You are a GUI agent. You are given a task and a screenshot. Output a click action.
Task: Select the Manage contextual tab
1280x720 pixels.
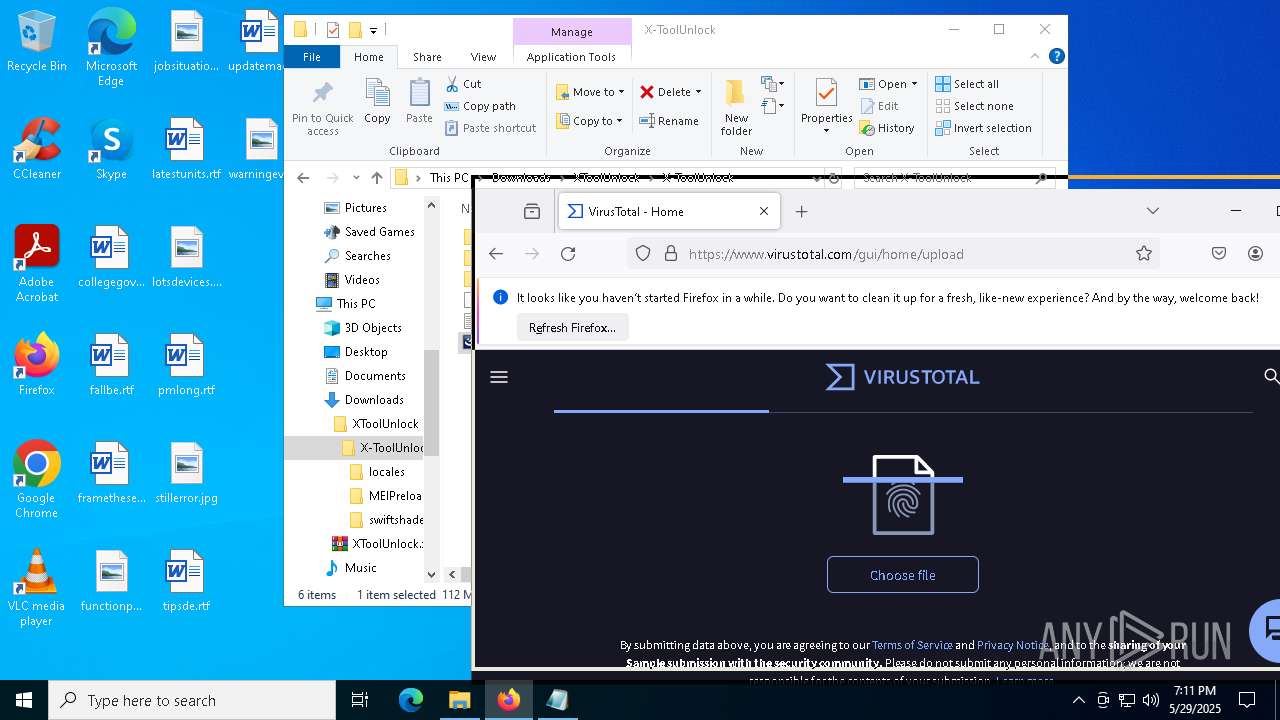pyautogui.click(x=571, y=32)
